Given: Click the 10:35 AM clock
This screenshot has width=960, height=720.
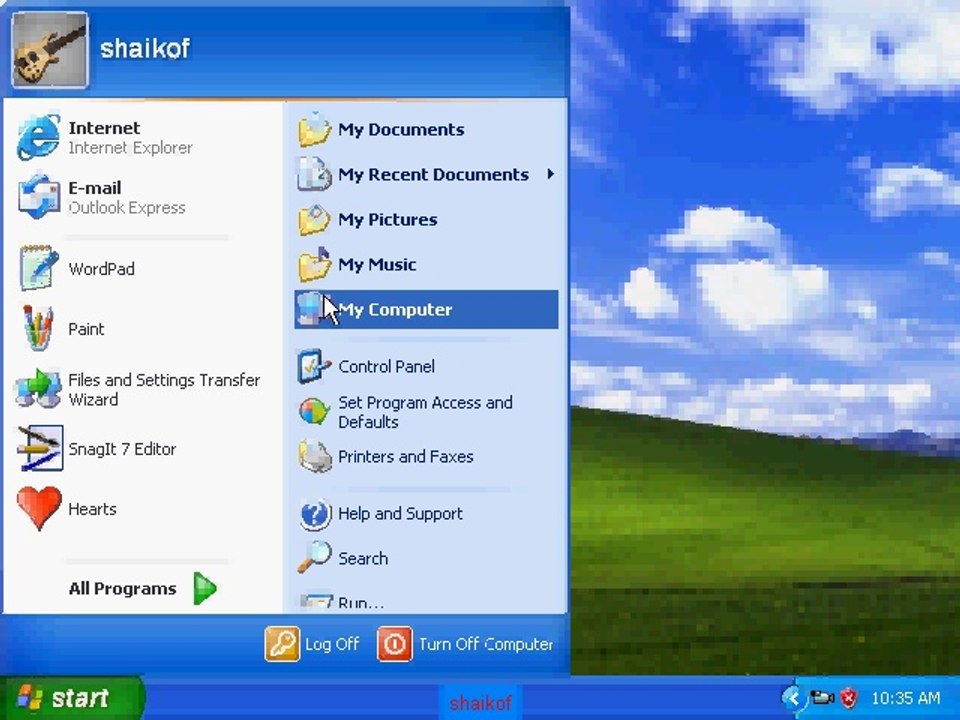Looking at the screenshot, I should (906, 698).
